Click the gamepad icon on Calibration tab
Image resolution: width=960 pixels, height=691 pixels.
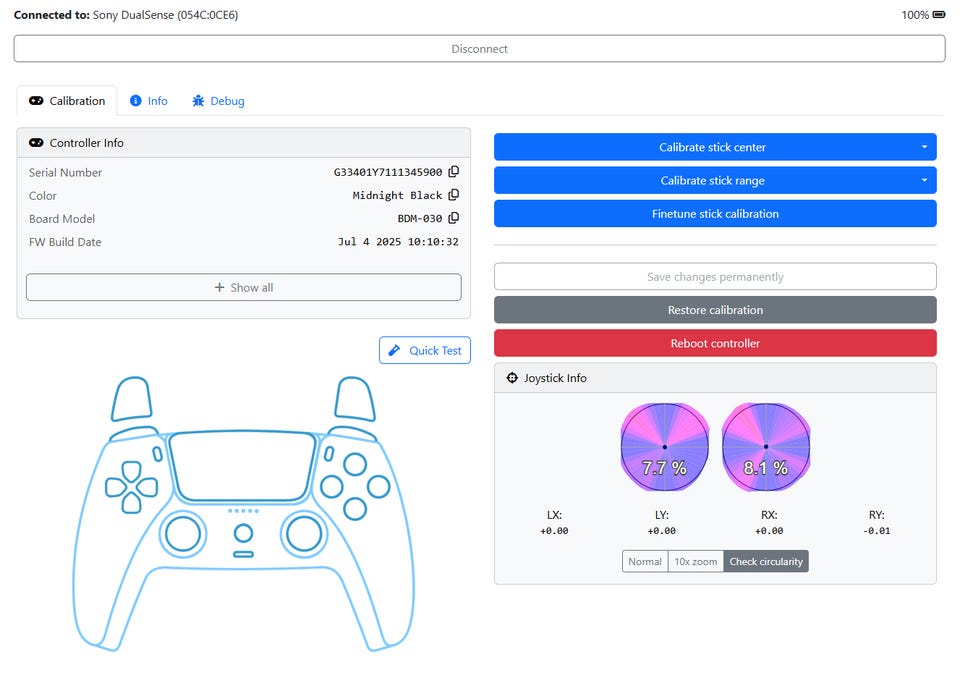36,101
